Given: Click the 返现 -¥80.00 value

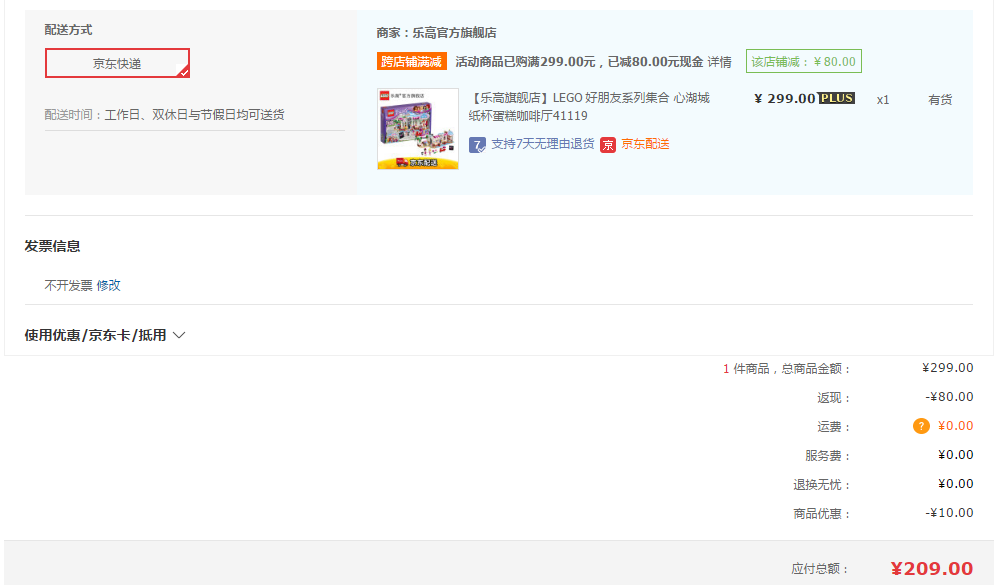Looking at the screenshot, I should [949, 397].
